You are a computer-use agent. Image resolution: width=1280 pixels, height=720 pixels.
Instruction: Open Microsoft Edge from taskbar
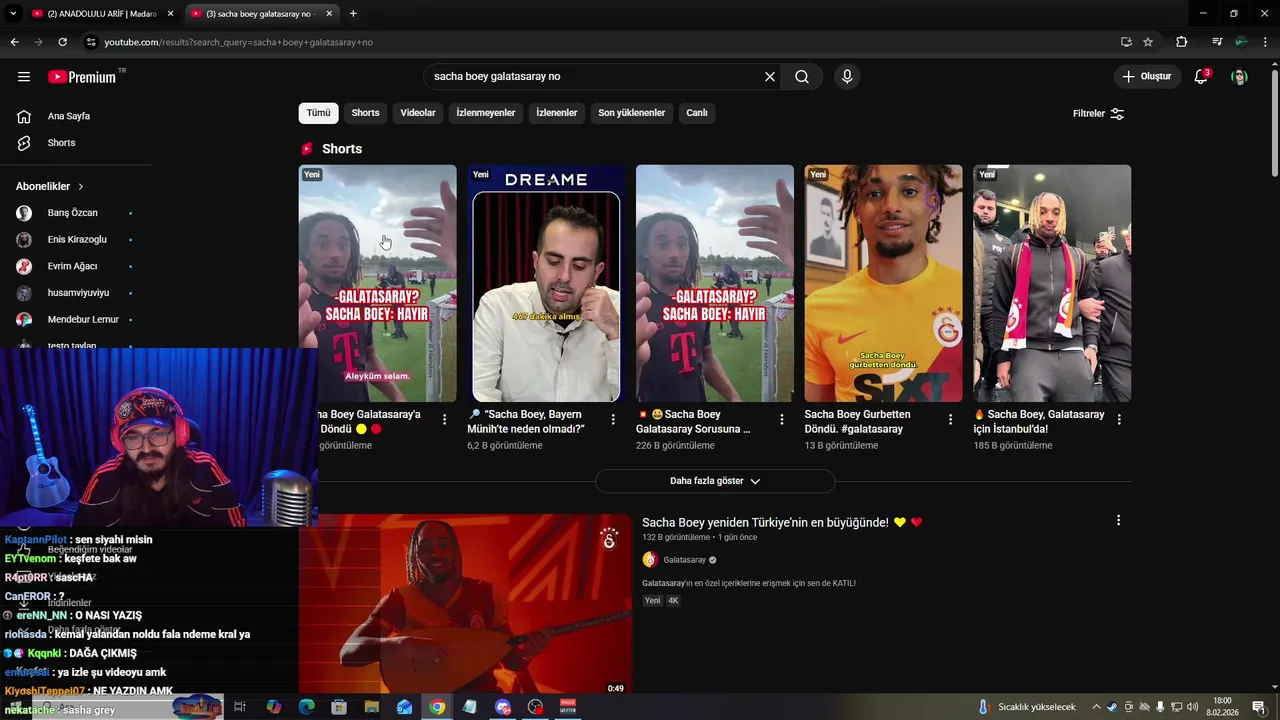click(x=306, y=707)
